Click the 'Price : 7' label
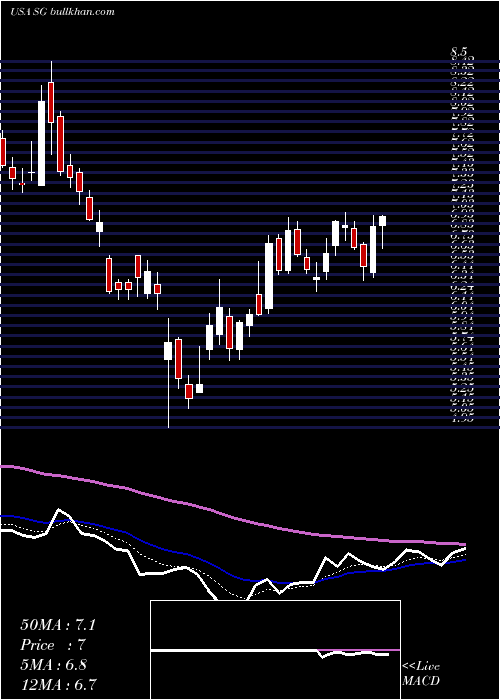 pyautogui.click(x=53, y=645)
